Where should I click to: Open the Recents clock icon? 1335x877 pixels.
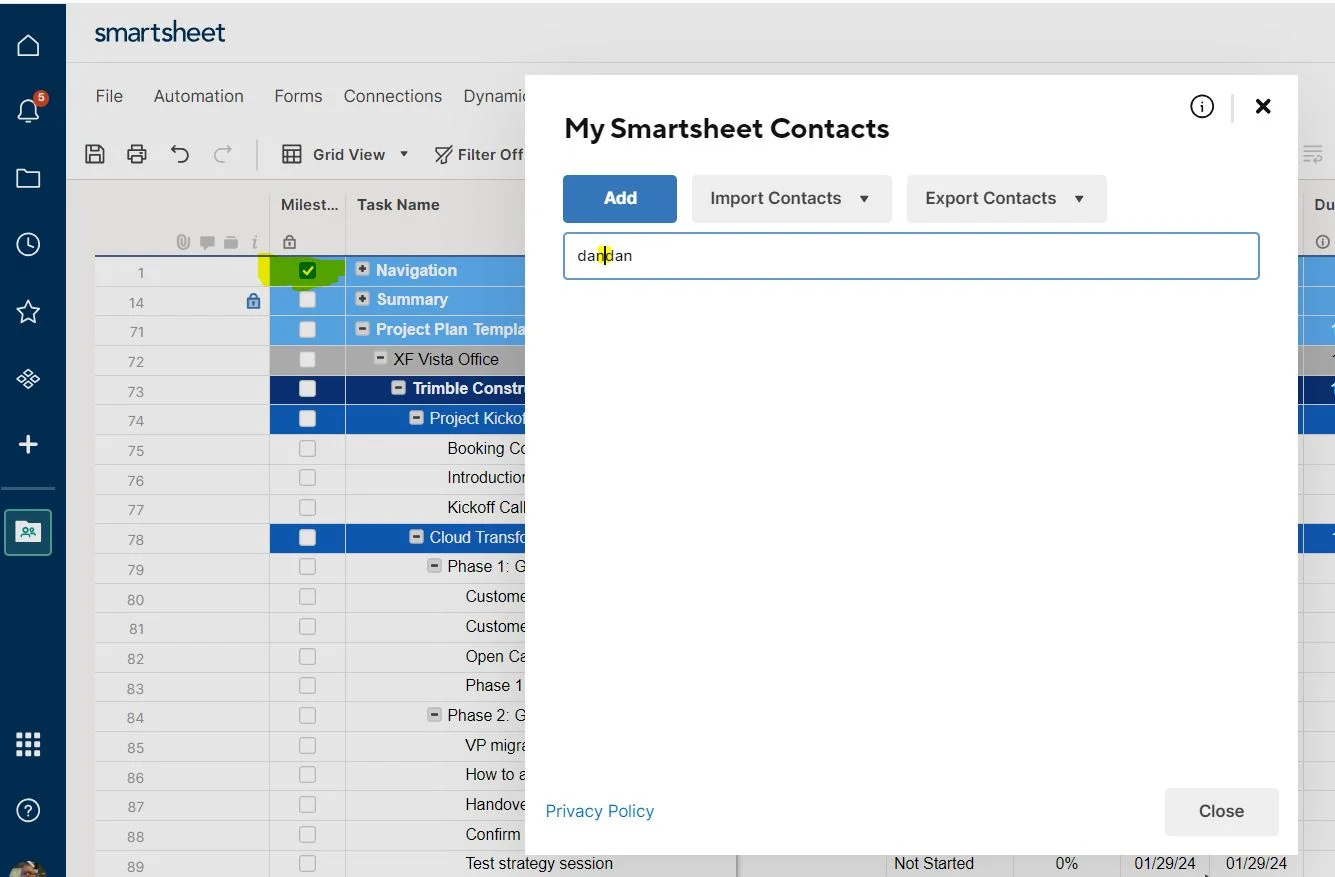pos(28,244)
